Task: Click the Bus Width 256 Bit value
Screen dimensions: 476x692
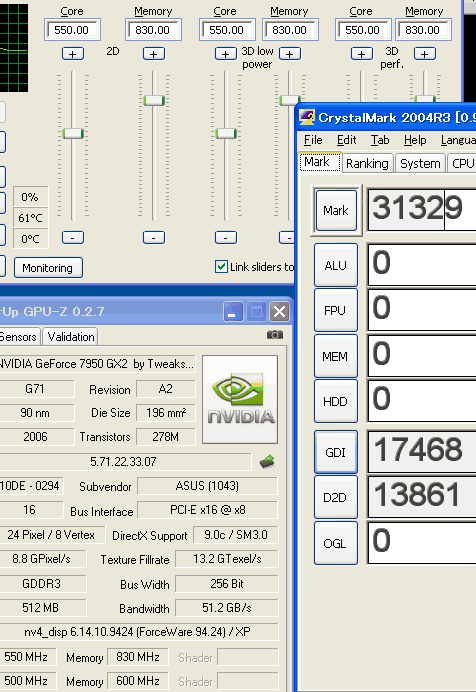Action: point(227,583)
